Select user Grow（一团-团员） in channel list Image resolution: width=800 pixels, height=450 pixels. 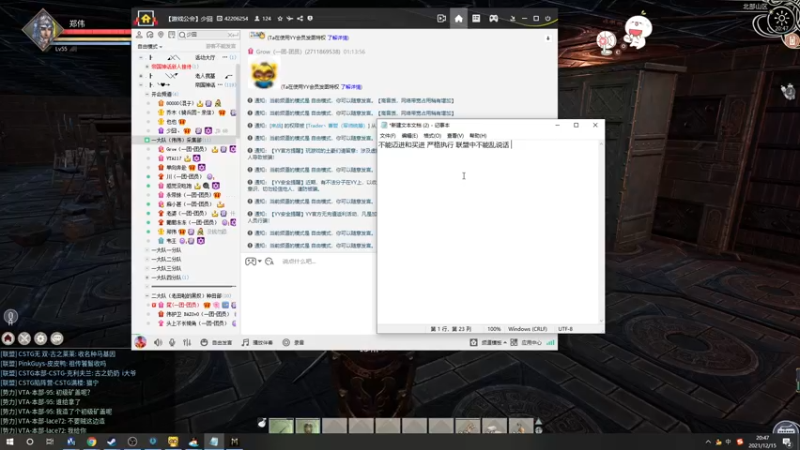[x=186, y=149]
